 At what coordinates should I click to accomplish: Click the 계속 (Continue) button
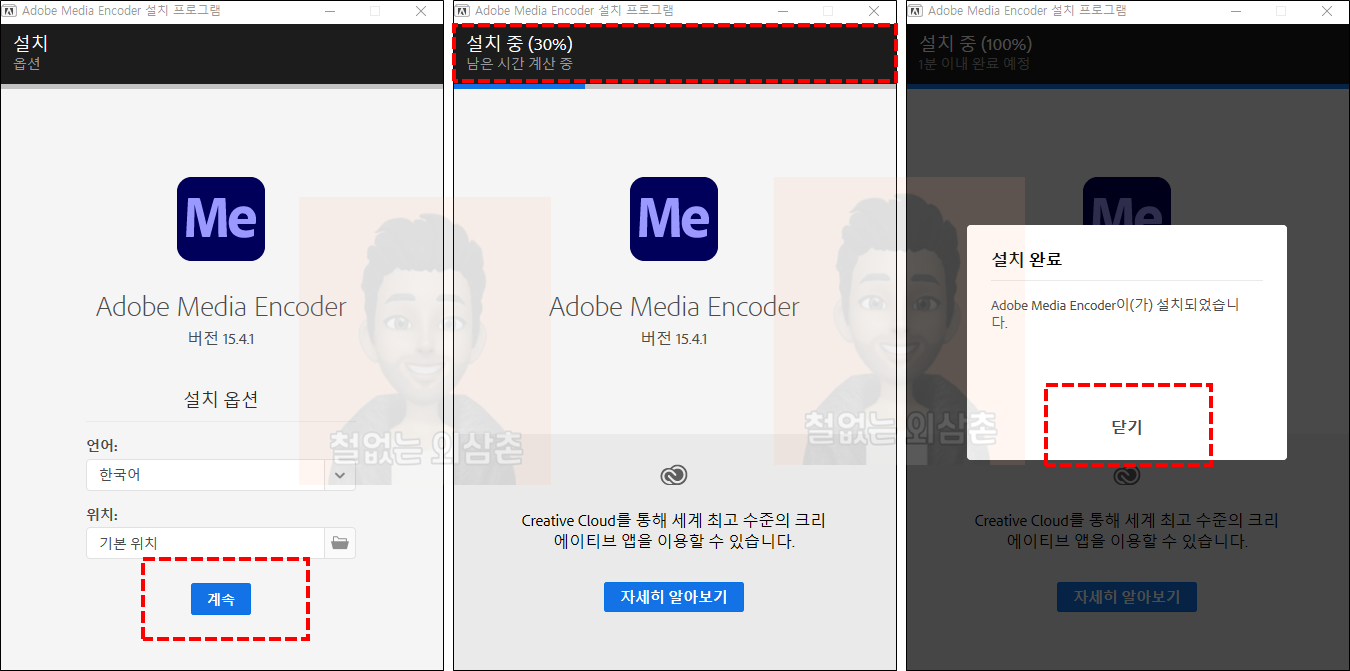pos(221,599)
